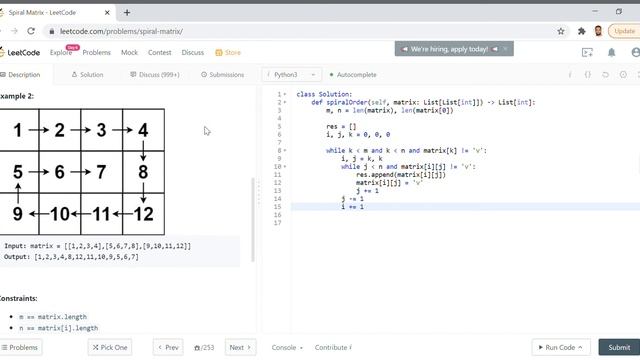
Task: Click the Run Code button
Action: [561, 347]
